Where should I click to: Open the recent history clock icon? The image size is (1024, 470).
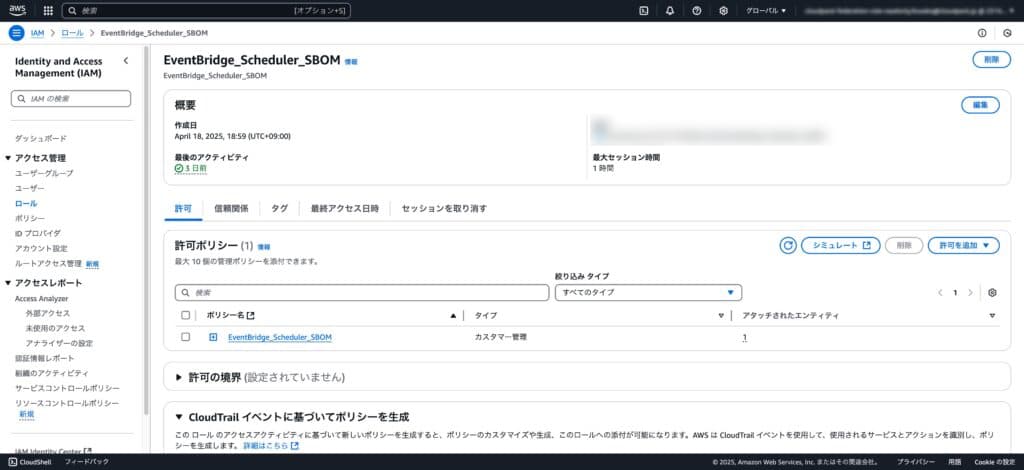pyautogui.click(x=1007, y=33)
